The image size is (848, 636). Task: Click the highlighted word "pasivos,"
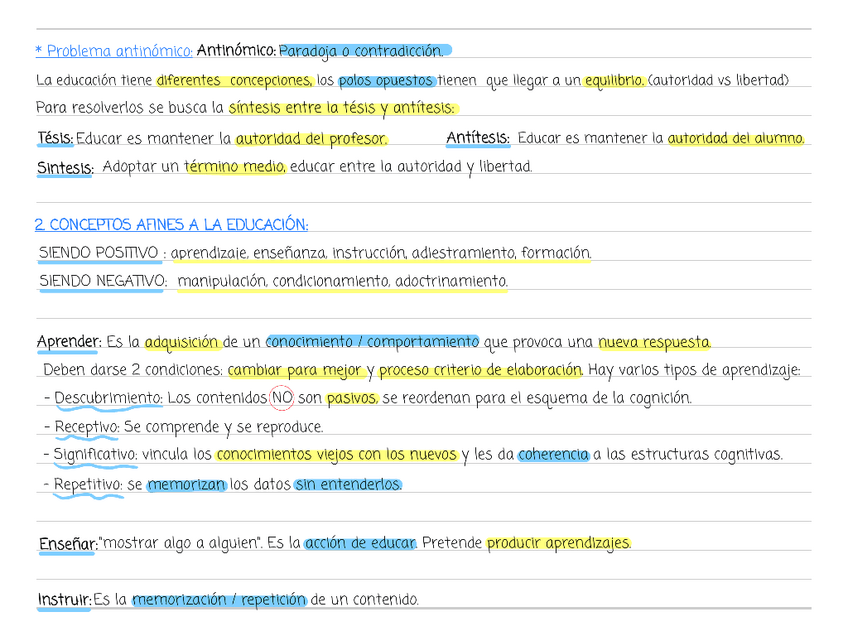click(x=353, y=399)
